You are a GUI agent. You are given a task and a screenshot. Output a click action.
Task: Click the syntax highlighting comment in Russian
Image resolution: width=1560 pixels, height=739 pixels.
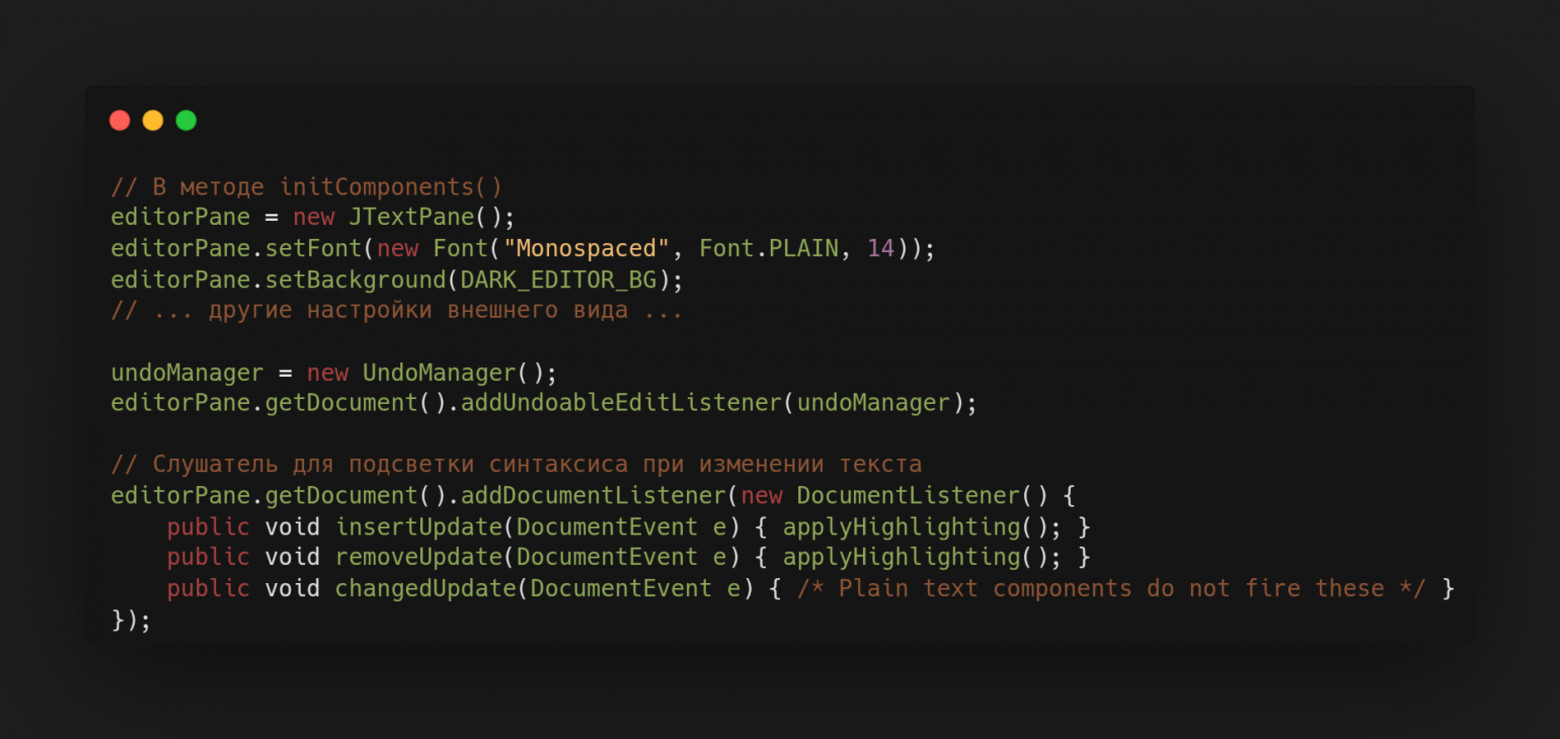coord(517,464)
